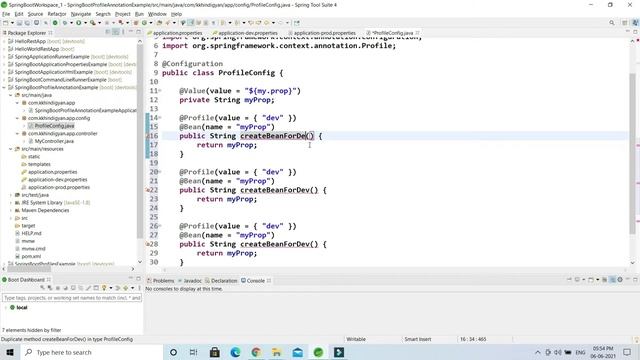Click the Windows Start button
This screenshot has height=360, width=640.
(10, 352)
